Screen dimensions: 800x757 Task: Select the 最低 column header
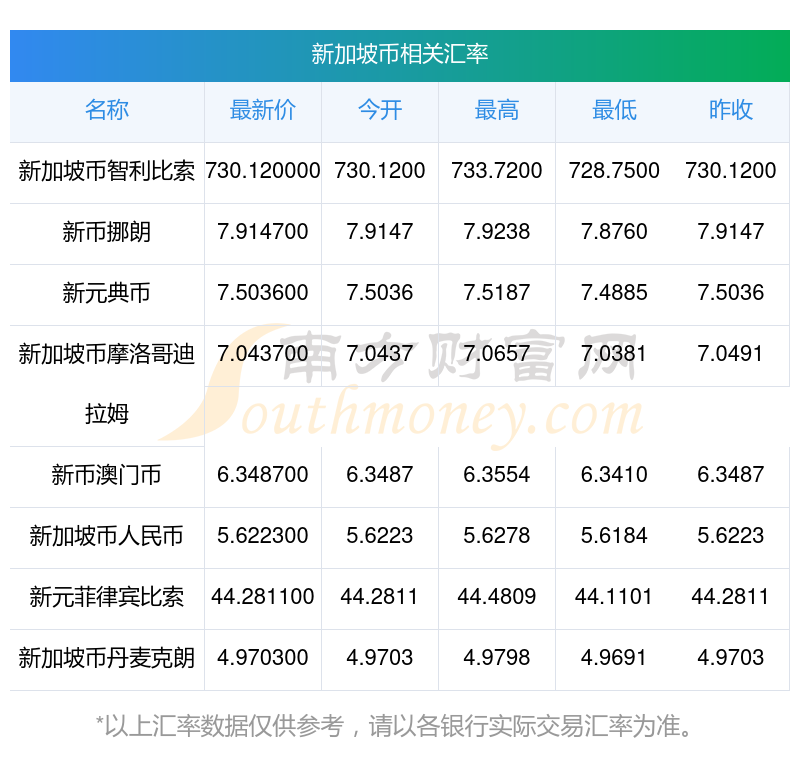[x=614, y=110]
